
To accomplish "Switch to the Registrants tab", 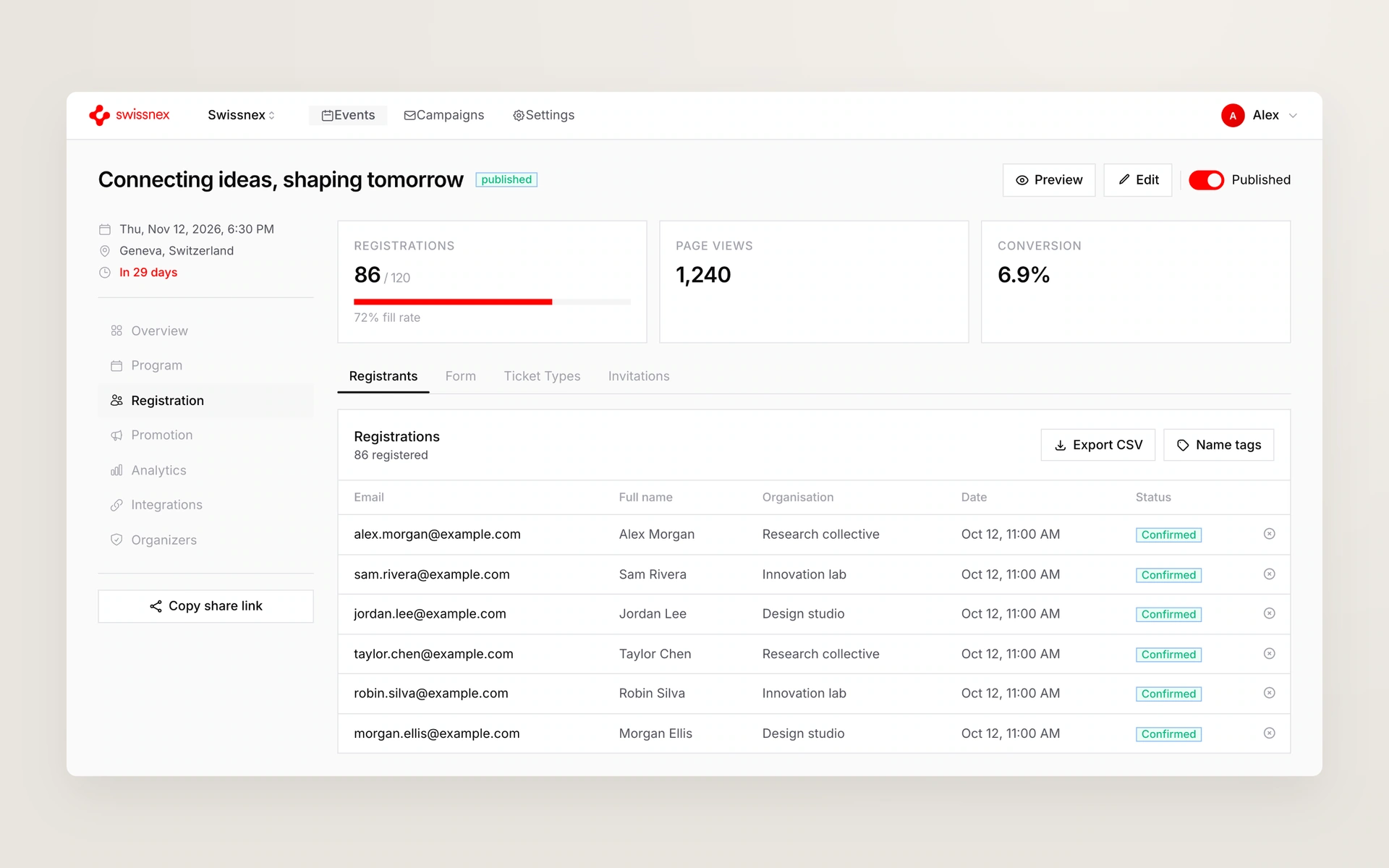I will (383, 376).
